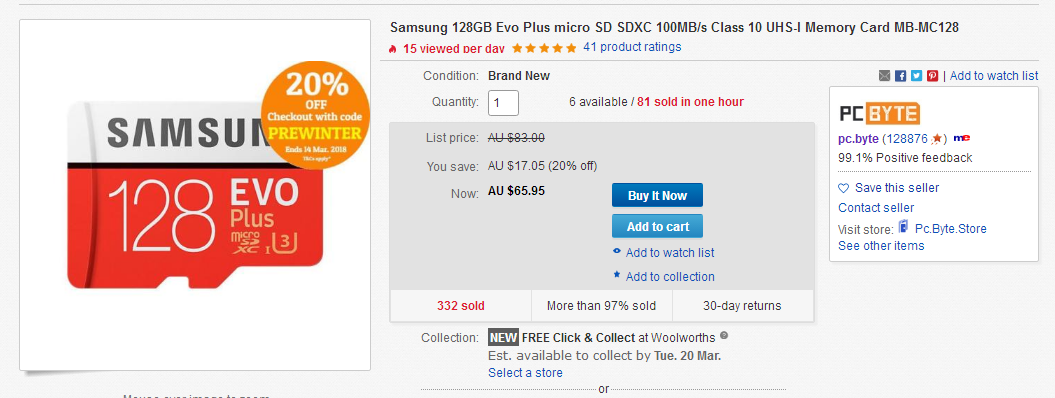Click the PC BYTE seller logo
This screenshot has width=1055, height=398.
coord(879,113)
